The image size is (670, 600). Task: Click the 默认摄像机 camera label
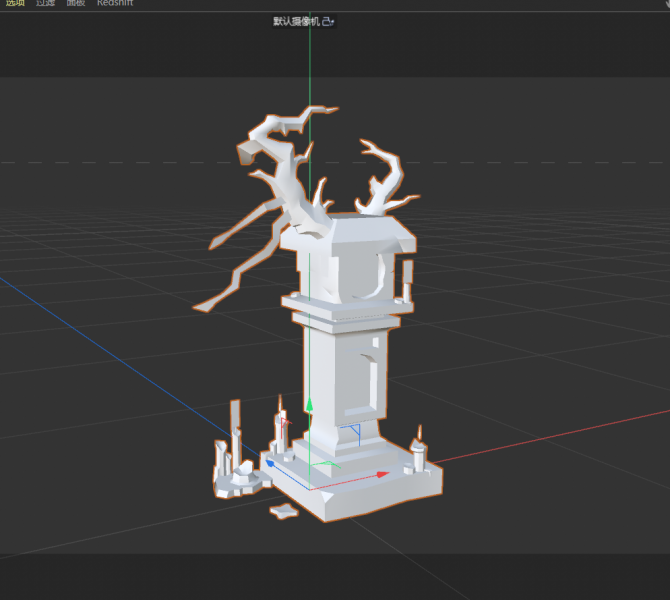point(297,21)
